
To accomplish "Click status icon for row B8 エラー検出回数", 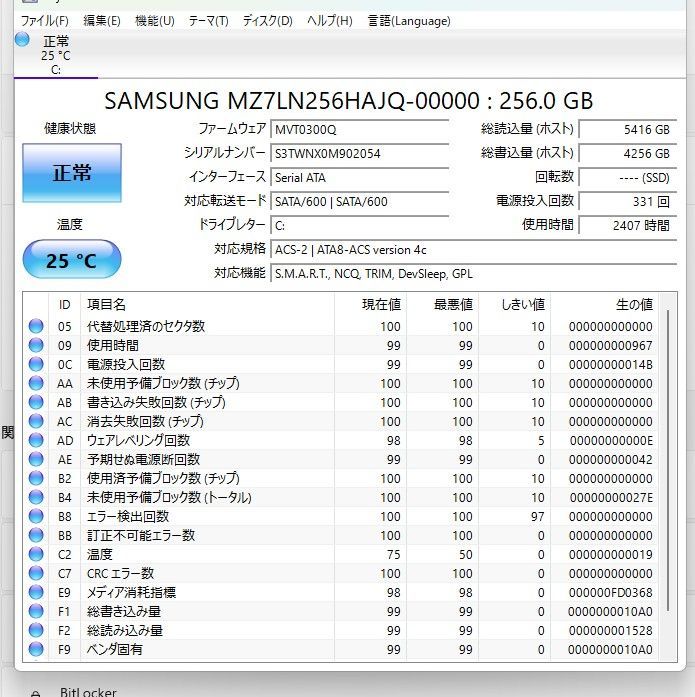I will [x=36, y=517].
